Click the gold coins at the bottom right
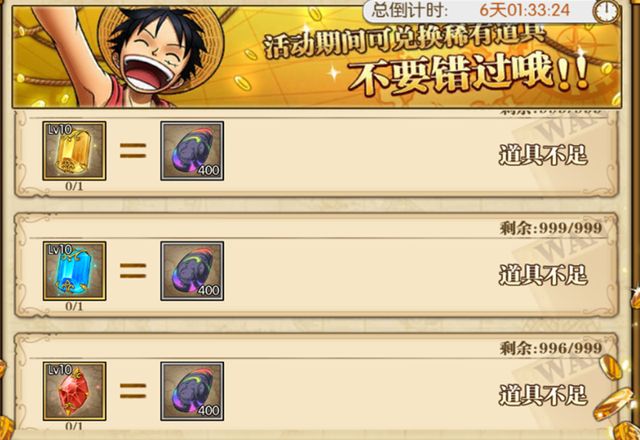 616,400
